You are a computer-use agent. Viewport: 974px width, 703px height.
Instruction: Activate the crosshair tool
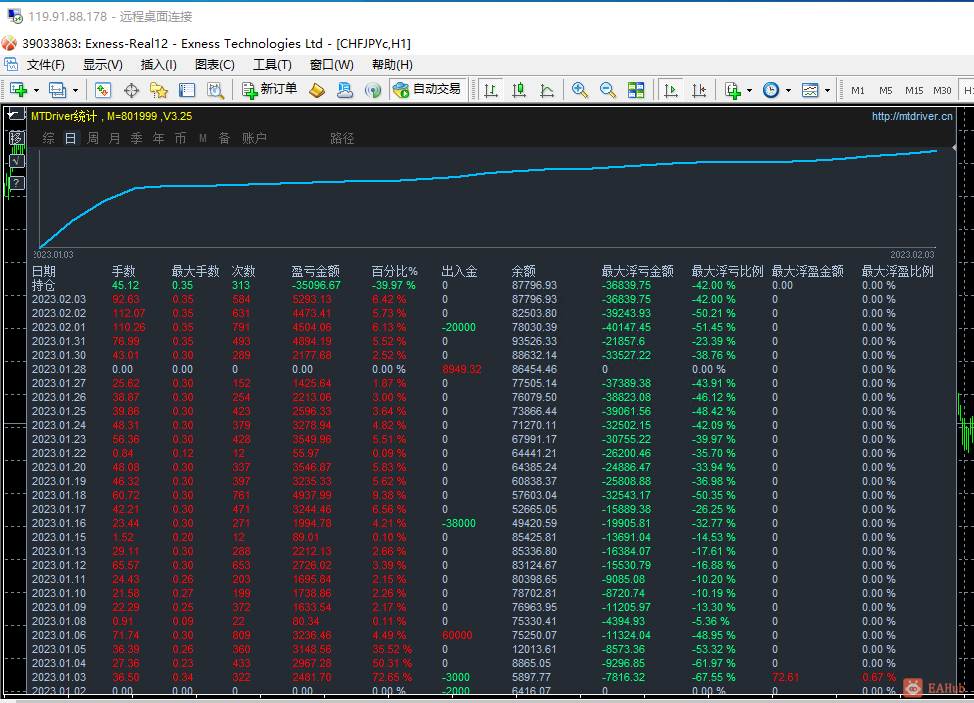[130, 90]
